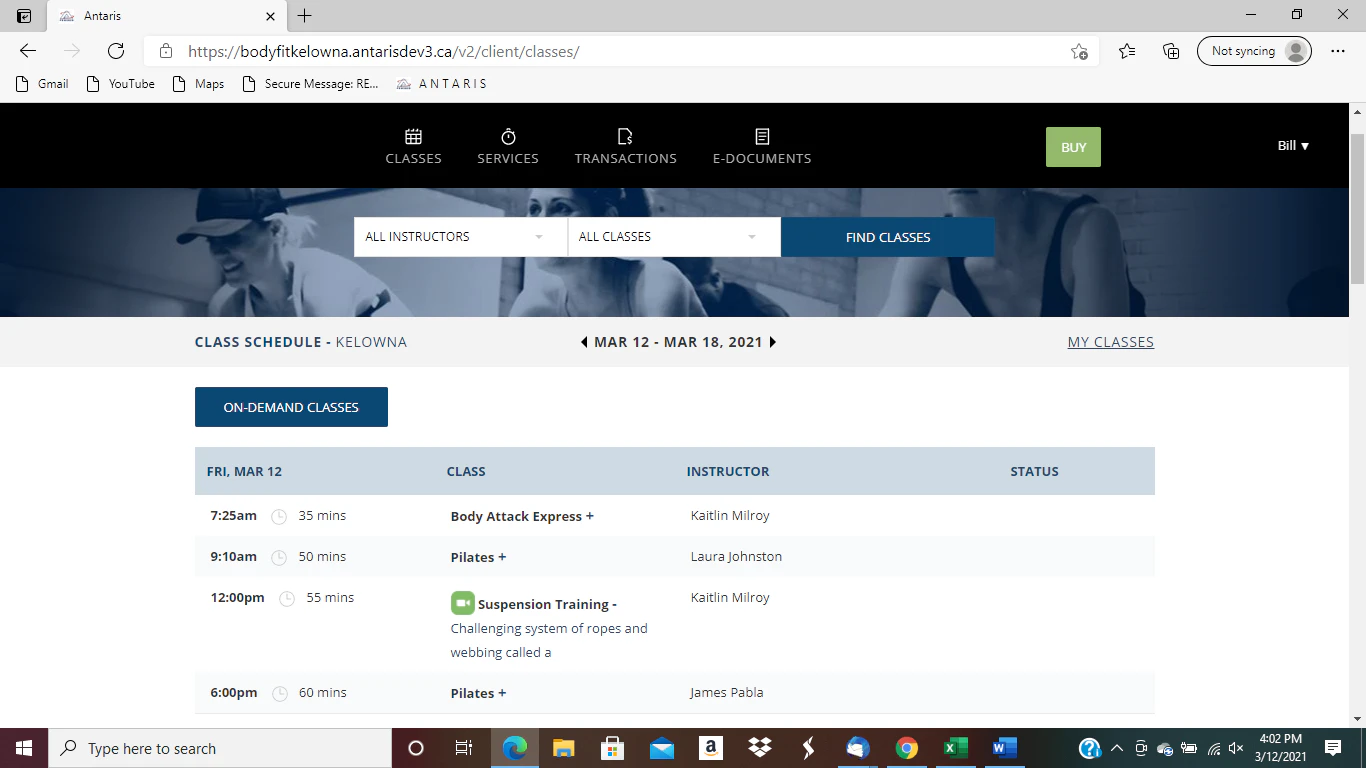The width and height of the screenshot is (1366, 768).
Task: Open the E-Documents page icon
Action: point(762,137)
